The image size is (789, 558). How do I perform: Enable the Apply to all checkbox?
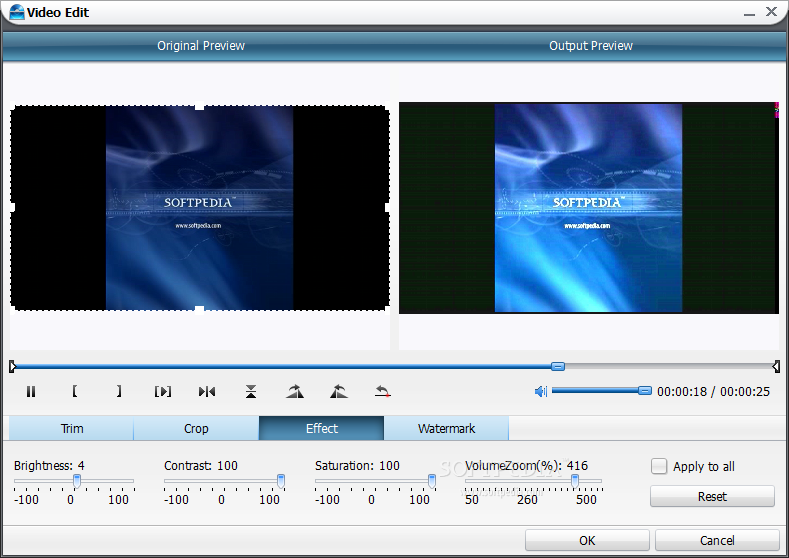[659, 466]
